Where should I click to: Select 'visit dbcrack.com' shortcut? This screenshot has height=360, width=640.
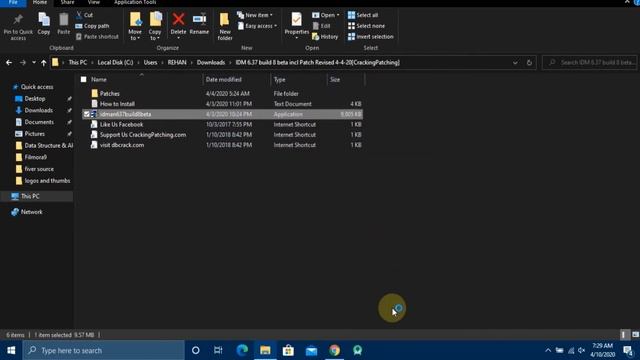[x=122, y=144]
